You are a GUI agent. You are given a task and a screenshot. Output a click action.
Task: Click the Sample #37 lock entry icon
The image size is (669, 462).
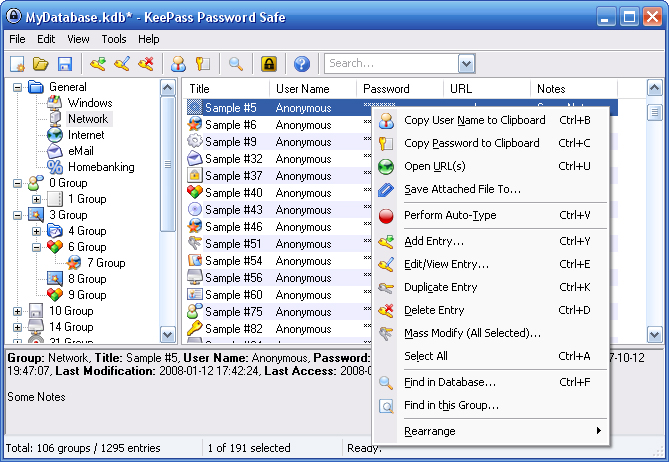click(195, 175)
